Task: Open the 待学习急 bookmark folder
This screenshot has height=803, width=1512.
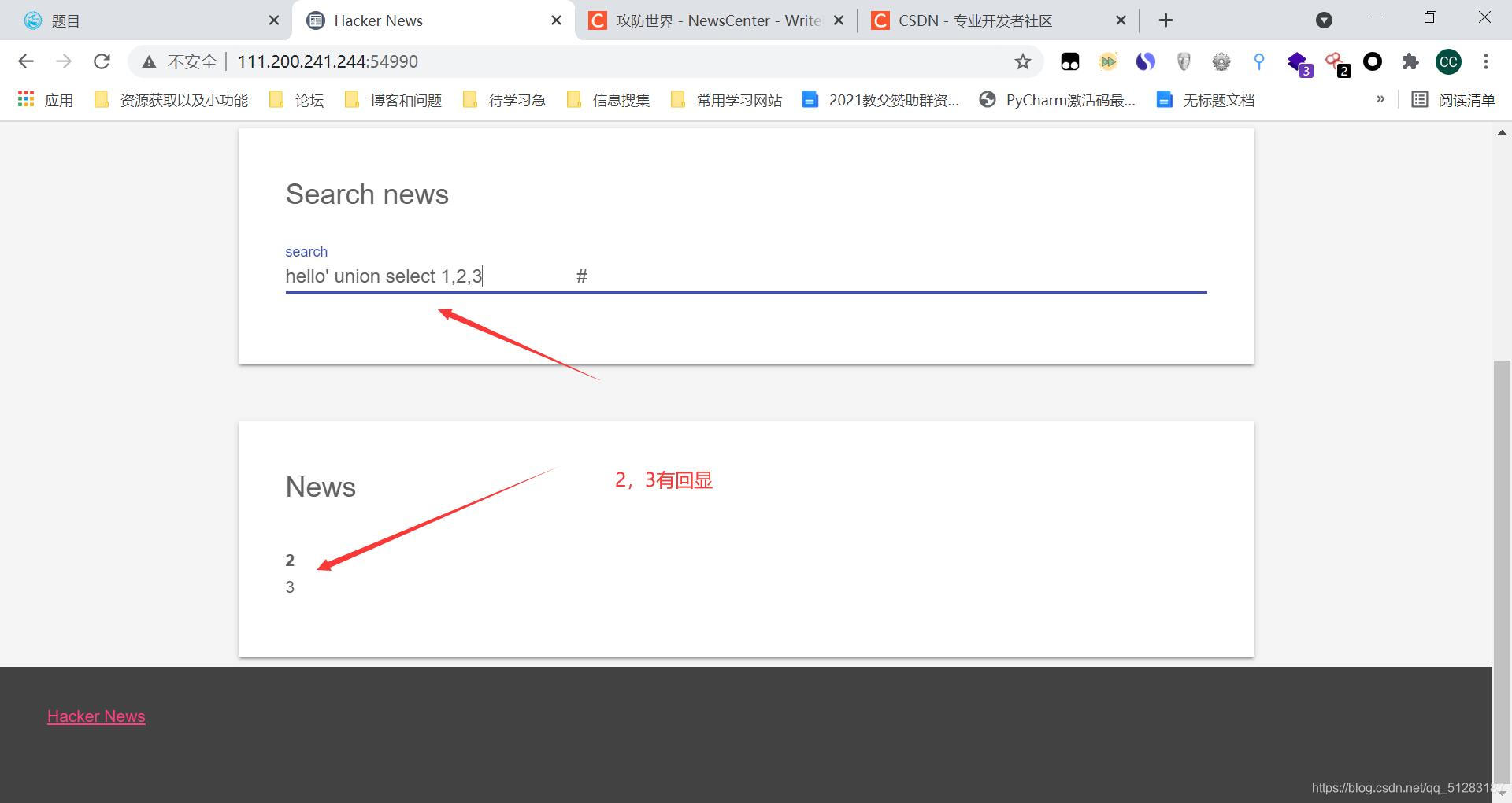Action: [504, 100]
